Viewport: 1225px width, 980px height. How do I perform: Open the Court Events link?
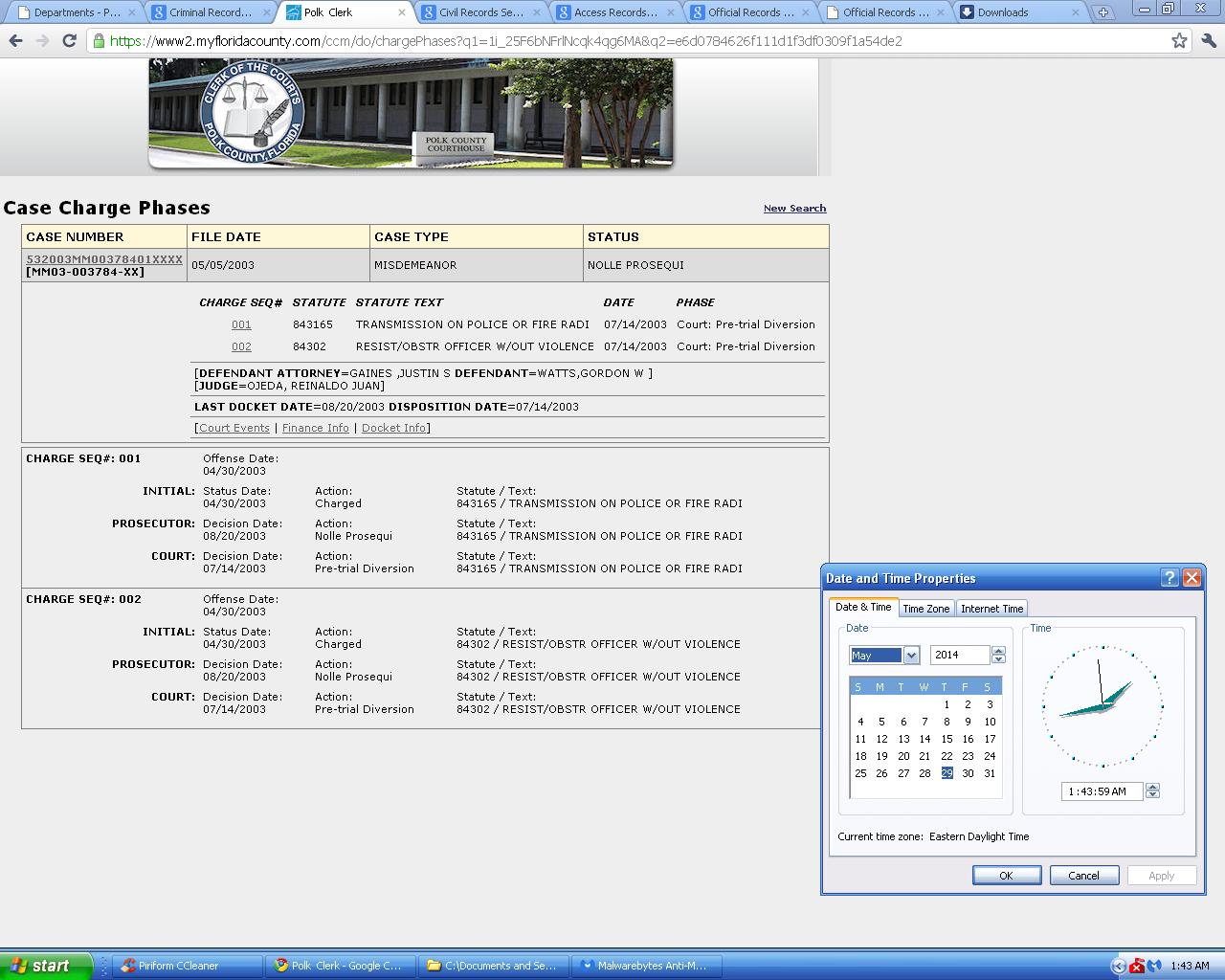click(x=234, y=428)
